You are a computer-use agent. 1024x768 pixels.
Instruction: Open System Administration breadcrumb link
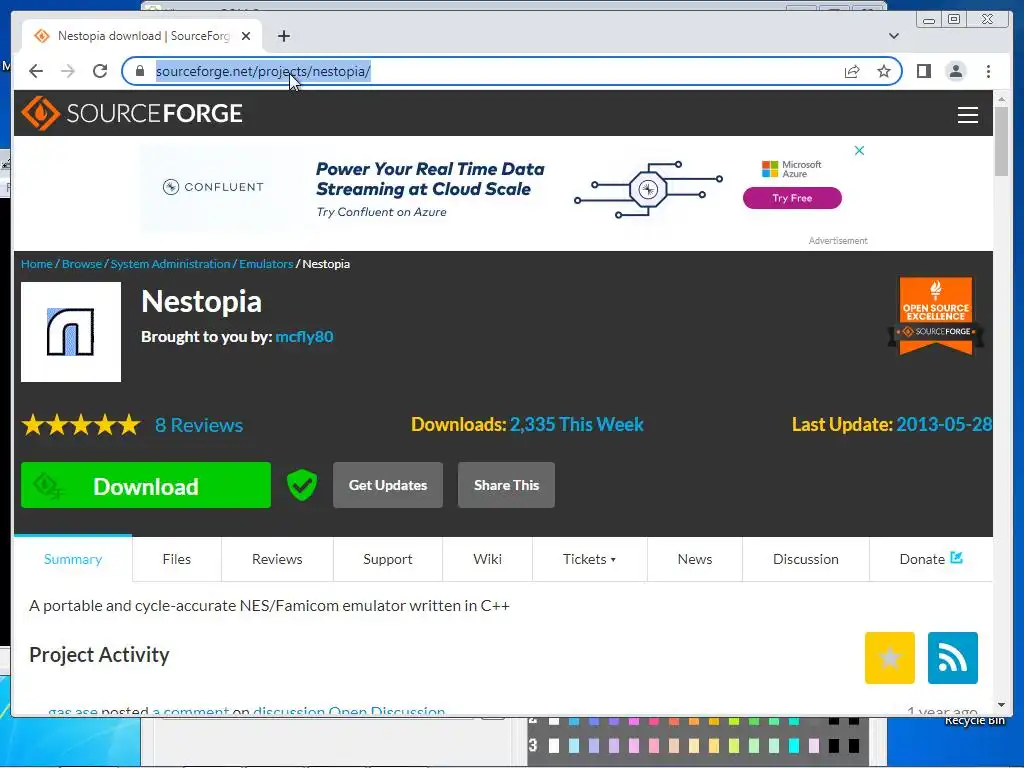click(170, 264)
